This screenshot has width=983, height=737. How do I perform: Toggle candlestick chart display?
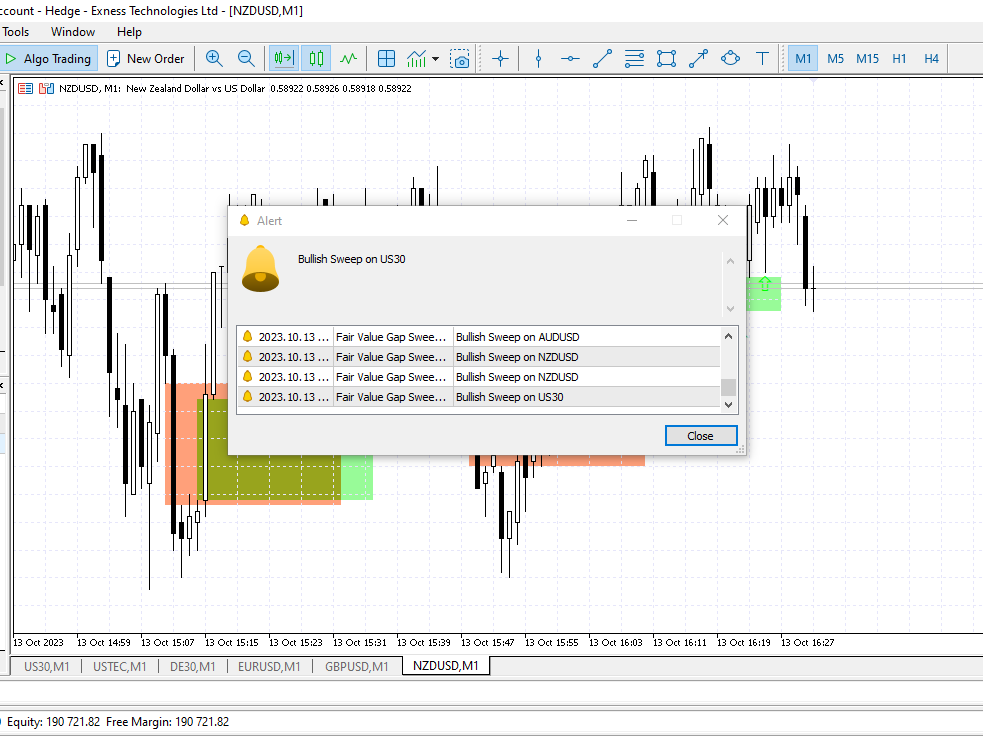[x=316, y=58]
